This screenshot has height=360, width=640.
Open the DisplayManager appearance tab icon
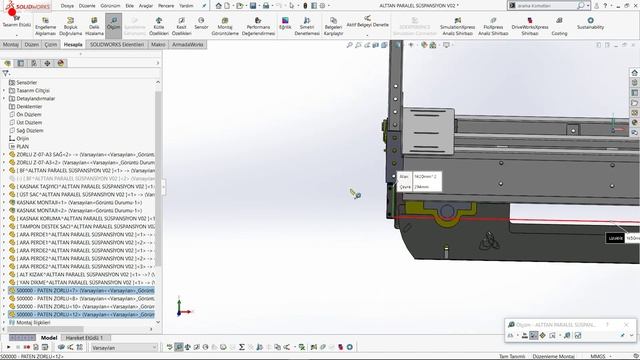(x=61, y=63)
